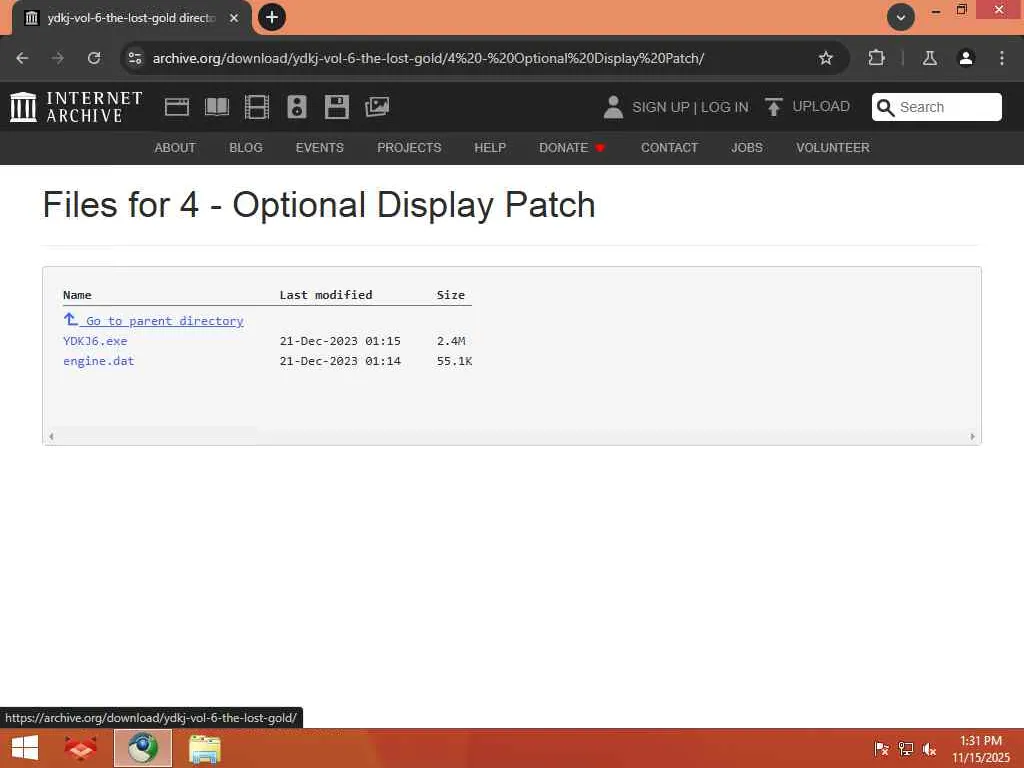Click the Name column header
Viewport: 1024px width, 768px height.
tap(77, 295)
